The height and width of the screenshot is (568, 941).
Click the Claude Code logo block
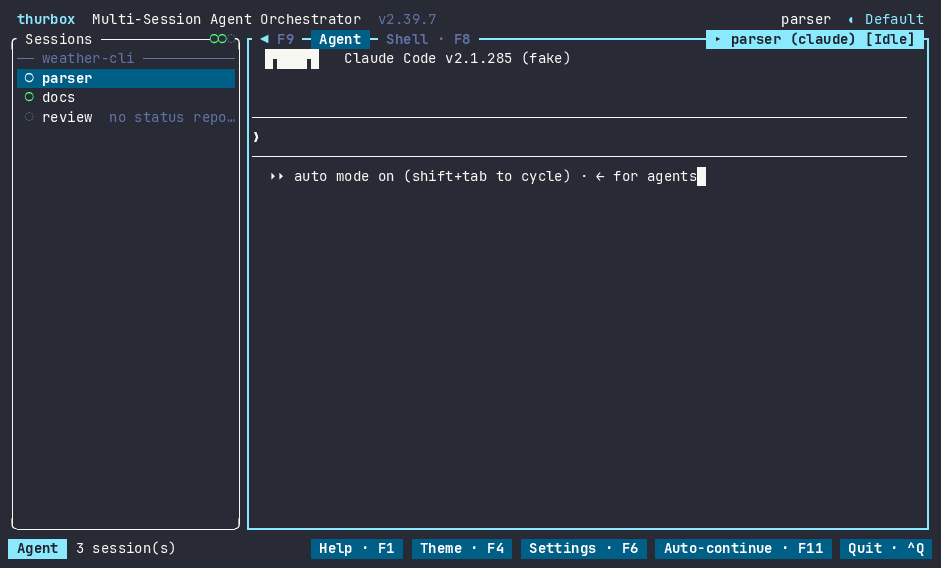[292, 59]
